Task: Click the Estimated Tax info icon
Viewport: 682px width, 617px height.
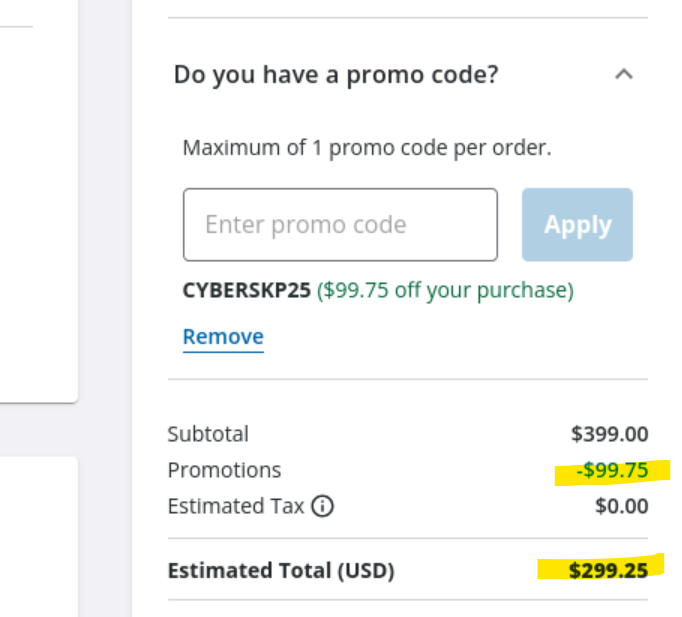Action: pos(322,507)
